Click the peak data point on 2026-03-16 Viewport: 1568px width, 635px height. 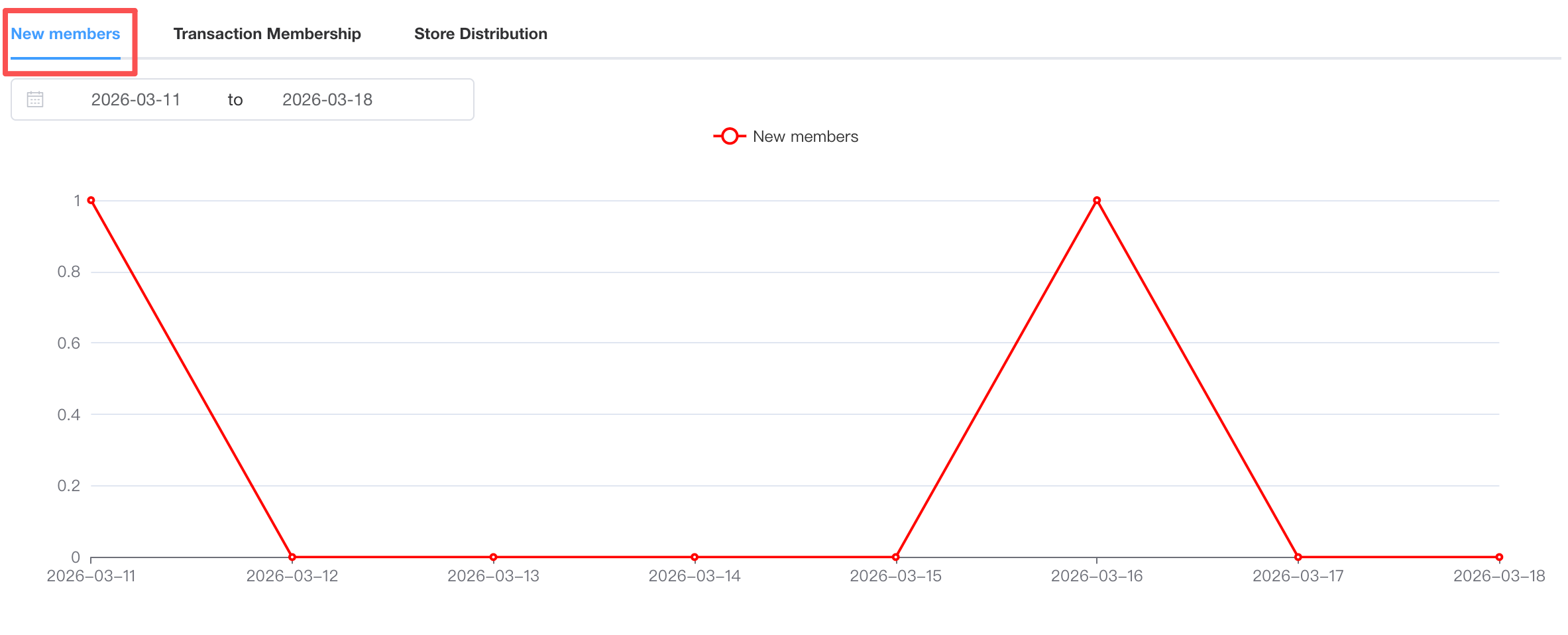[1097, 200]
